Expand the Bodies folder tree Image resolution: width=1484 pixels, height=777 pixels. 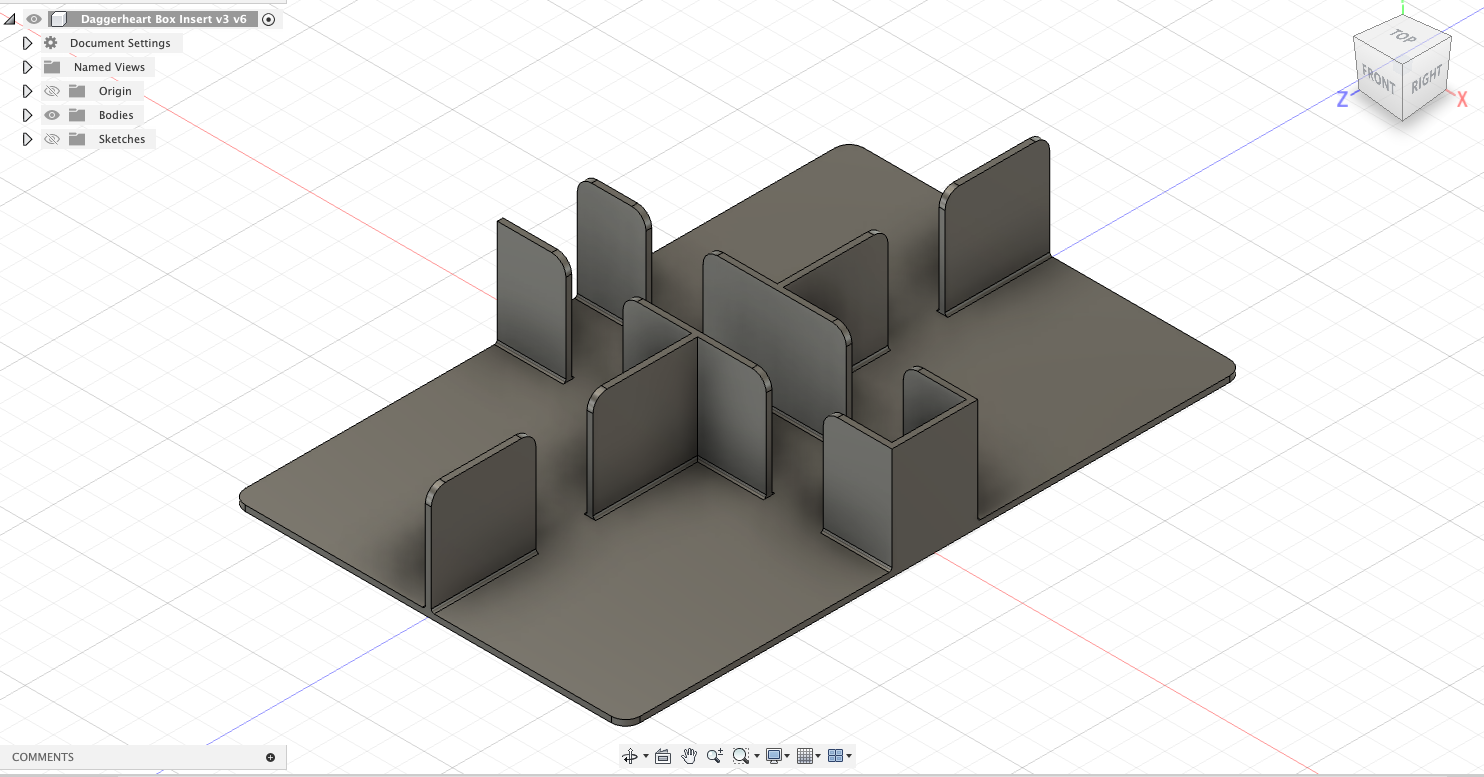point(28,115)
